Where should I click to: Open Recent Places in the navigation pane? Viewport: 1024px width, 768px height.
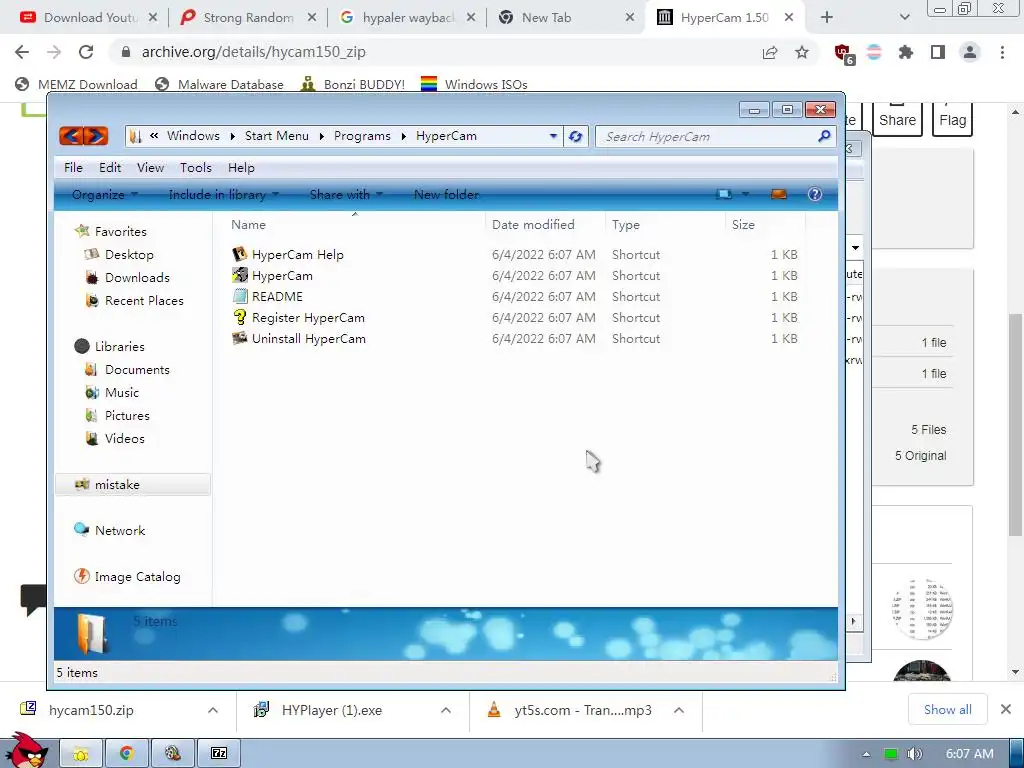[x=144, y=300]
